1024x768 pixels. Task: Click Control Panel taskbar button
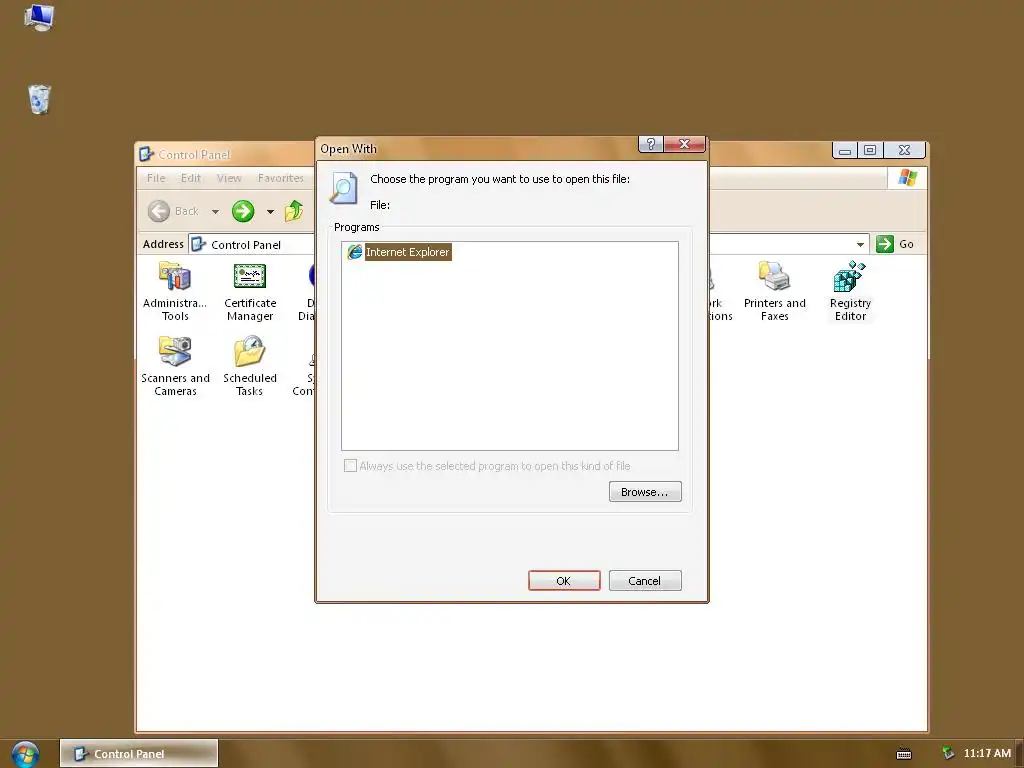[138, 754]
